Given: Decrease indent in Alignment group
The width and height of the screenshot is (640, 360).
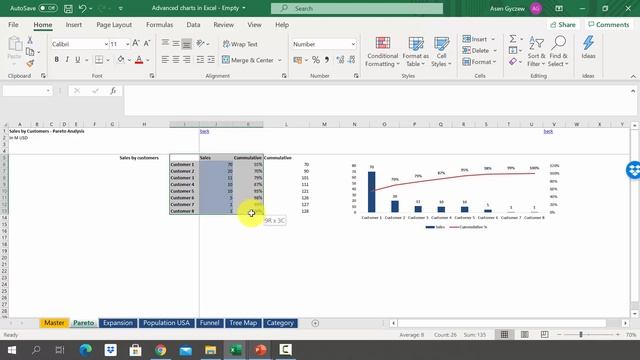Looking at the screenshot, I should click(200, 60).
